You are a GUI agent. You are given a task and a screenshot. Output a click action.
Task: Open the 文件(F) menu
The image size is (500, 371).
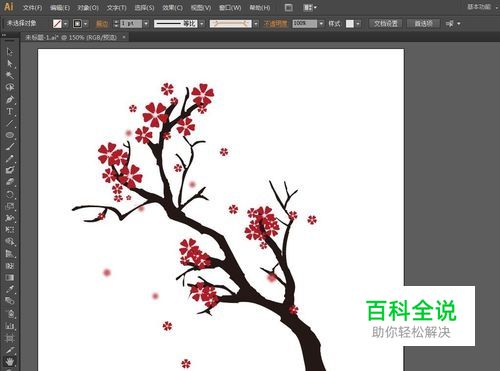tap(32, 7)
